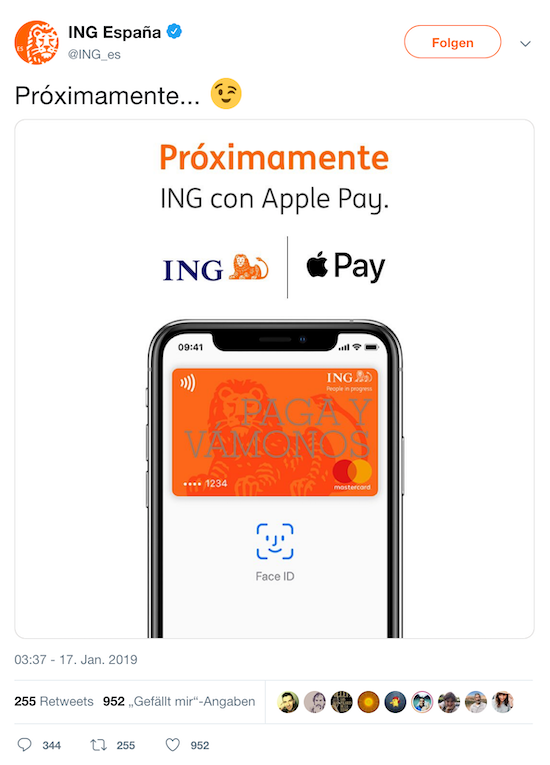550x765 pixels.
Task: Click the first liker avatar
Action: coord(288,702)
